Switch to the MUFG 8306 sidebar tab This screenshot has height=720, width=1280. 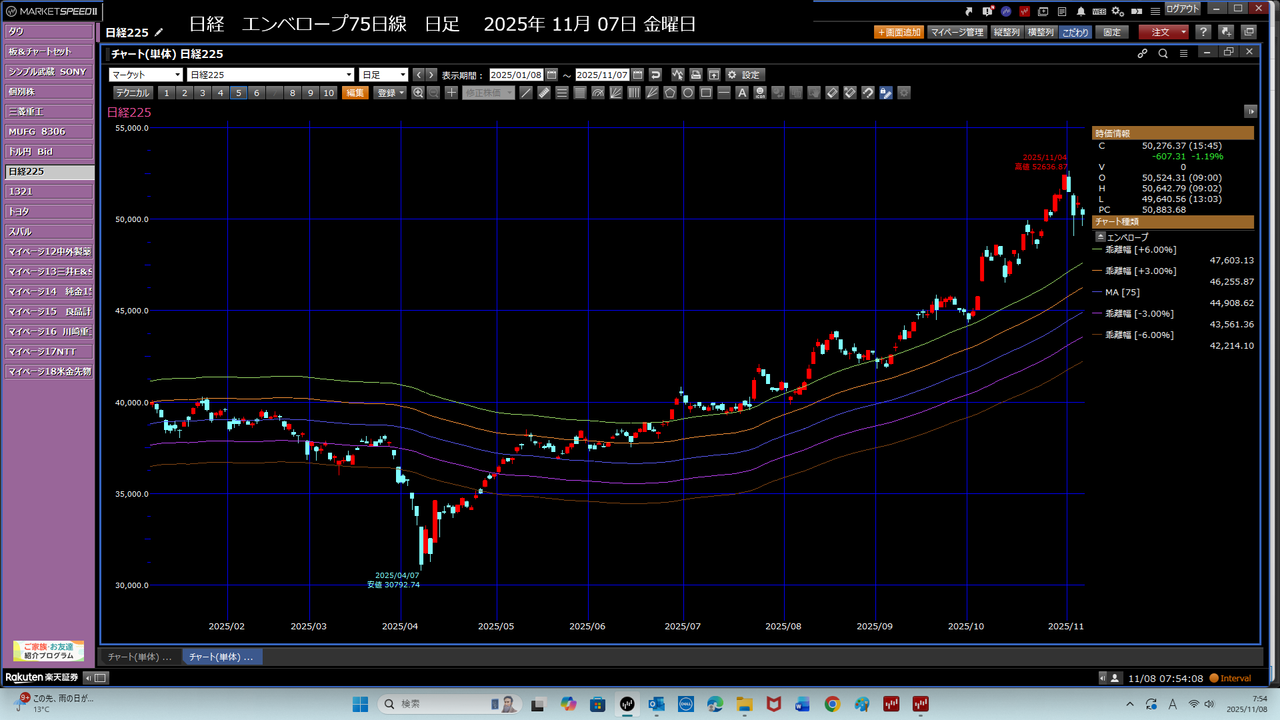(48, 132)
